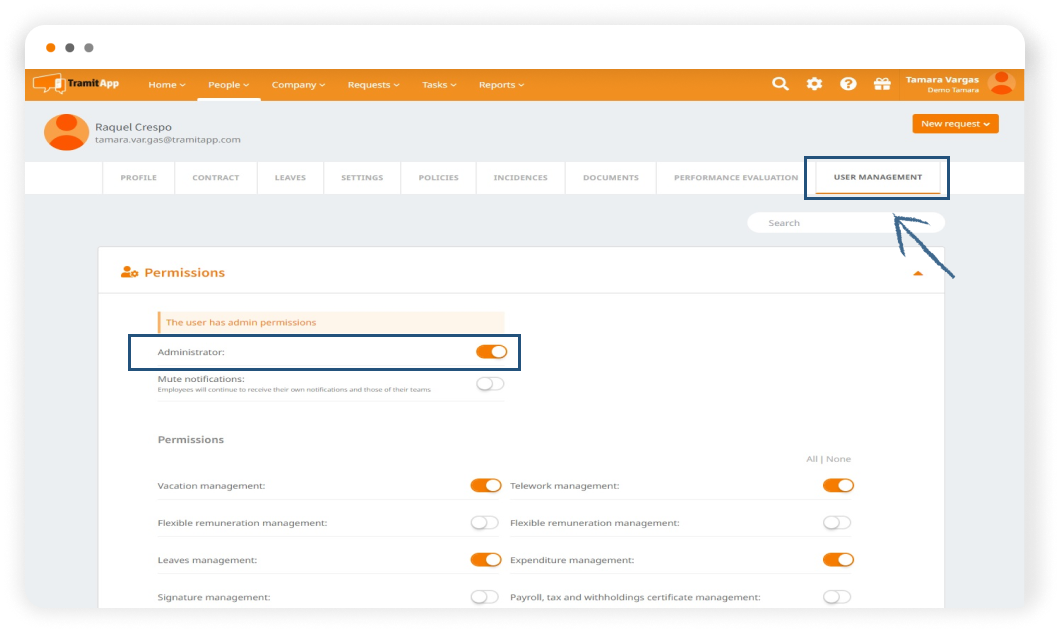
Task: Click the TramitApp logo
Action: click(x=76, y=84)
